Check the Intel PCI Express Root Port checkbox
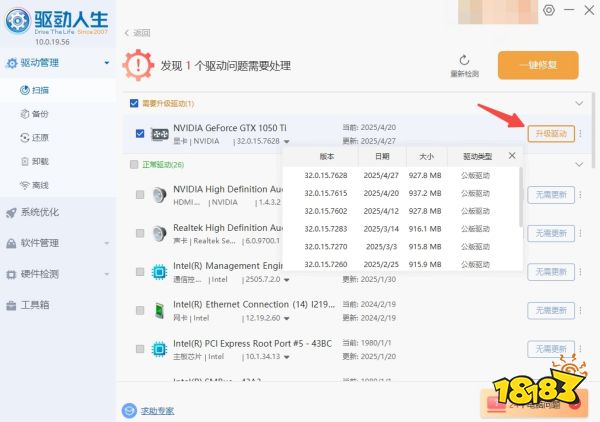The height and width of the screenshot is (422, 600). point(140,349)
